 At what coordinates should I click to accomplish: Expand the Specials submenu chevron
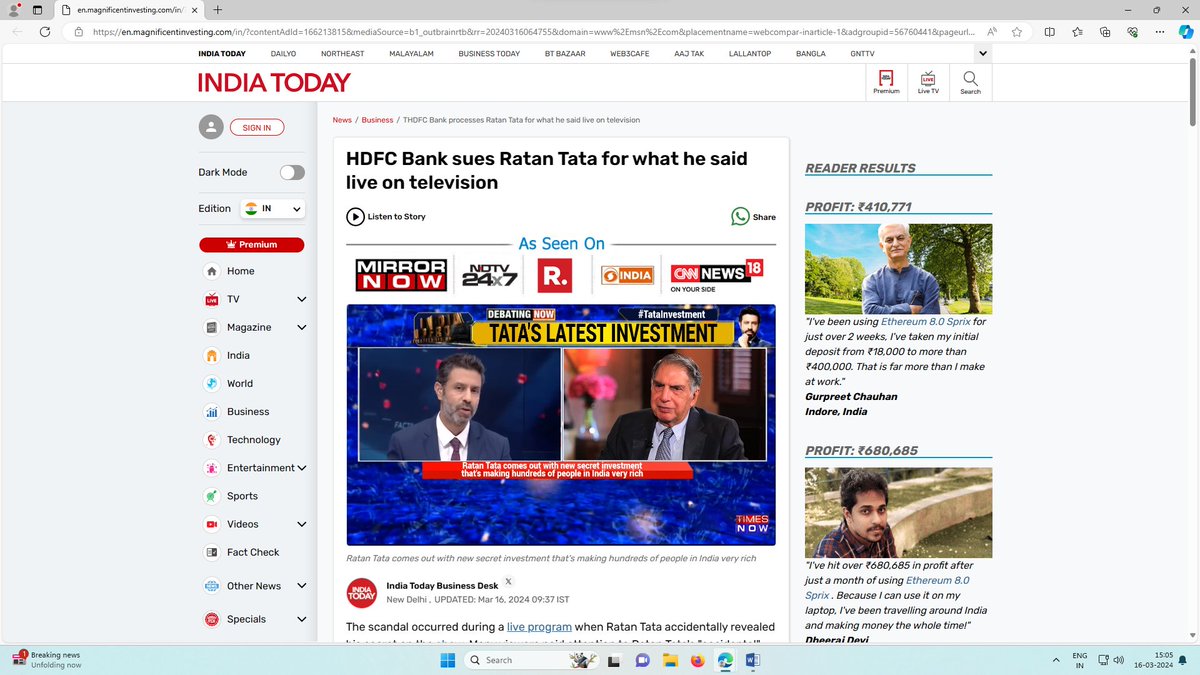point(301,619)
